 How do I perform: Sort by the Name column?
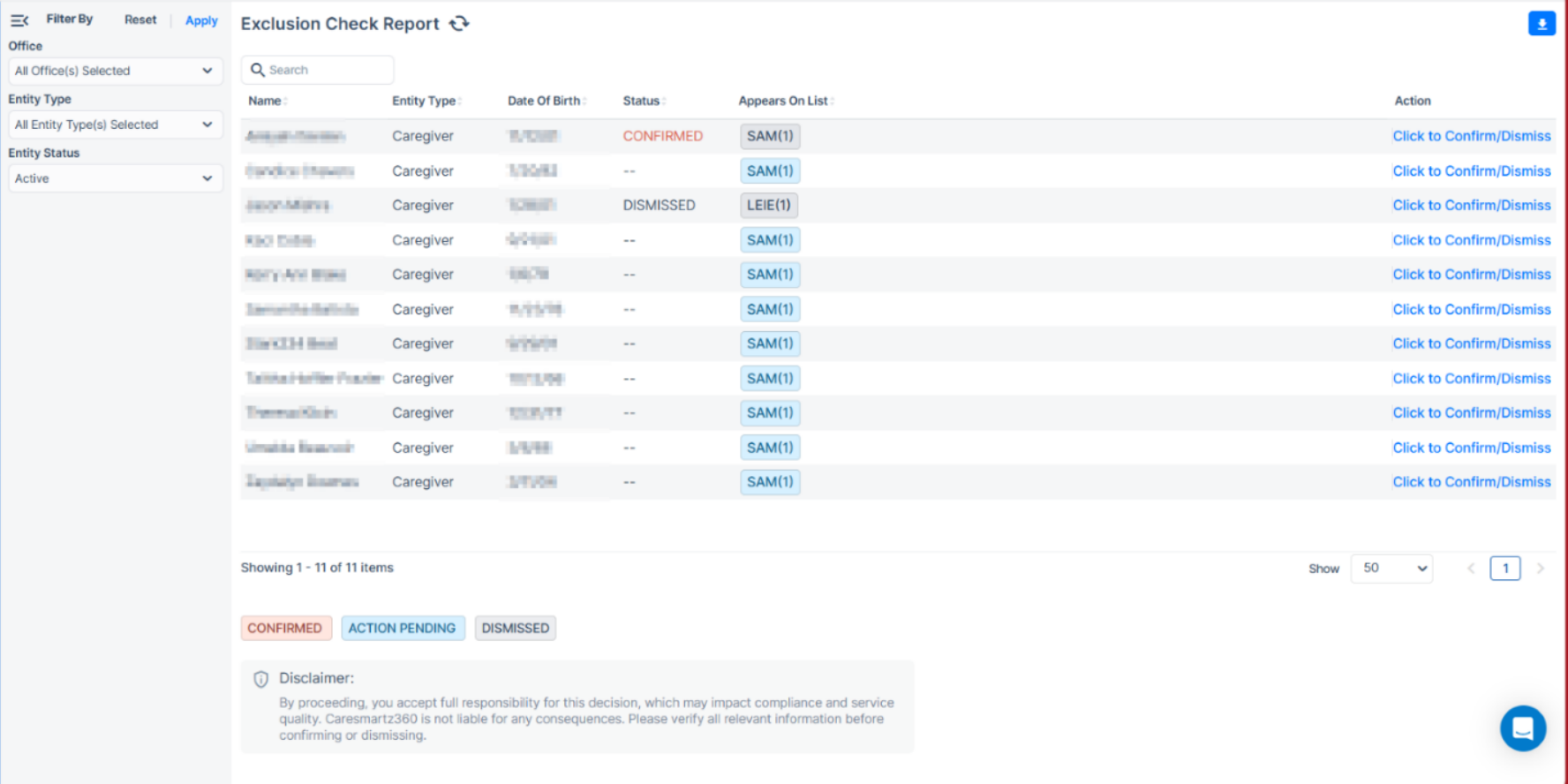tap(268, 101)
